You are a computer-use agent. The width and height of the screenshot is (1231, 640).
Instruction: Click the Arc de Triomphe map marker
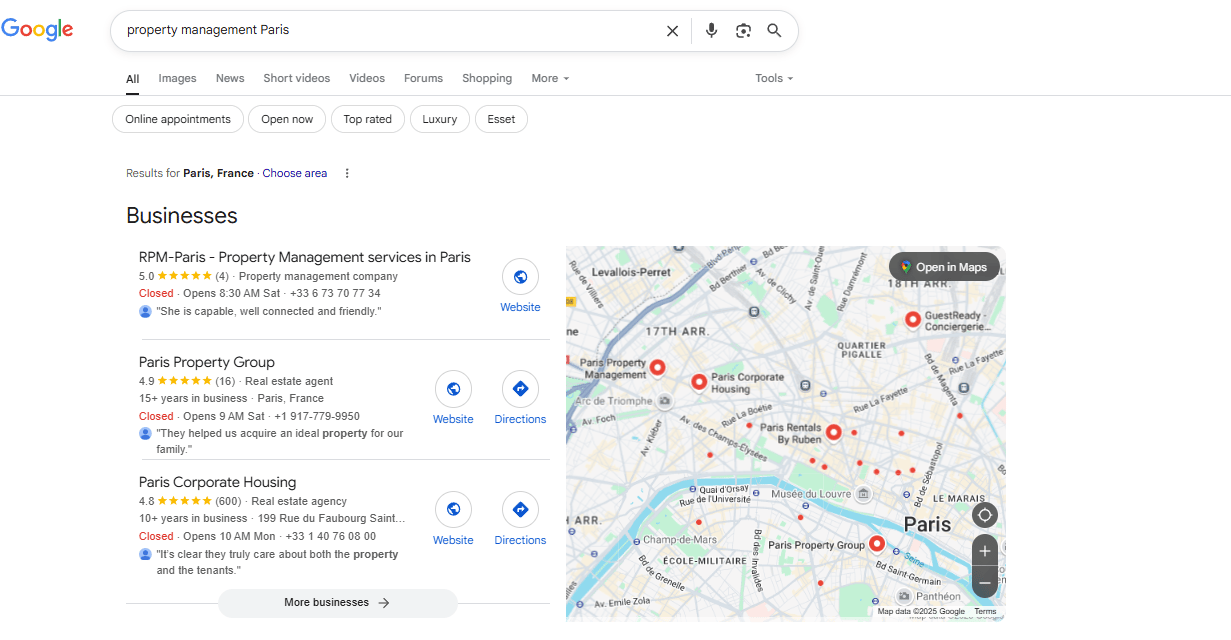coord(664,401)
